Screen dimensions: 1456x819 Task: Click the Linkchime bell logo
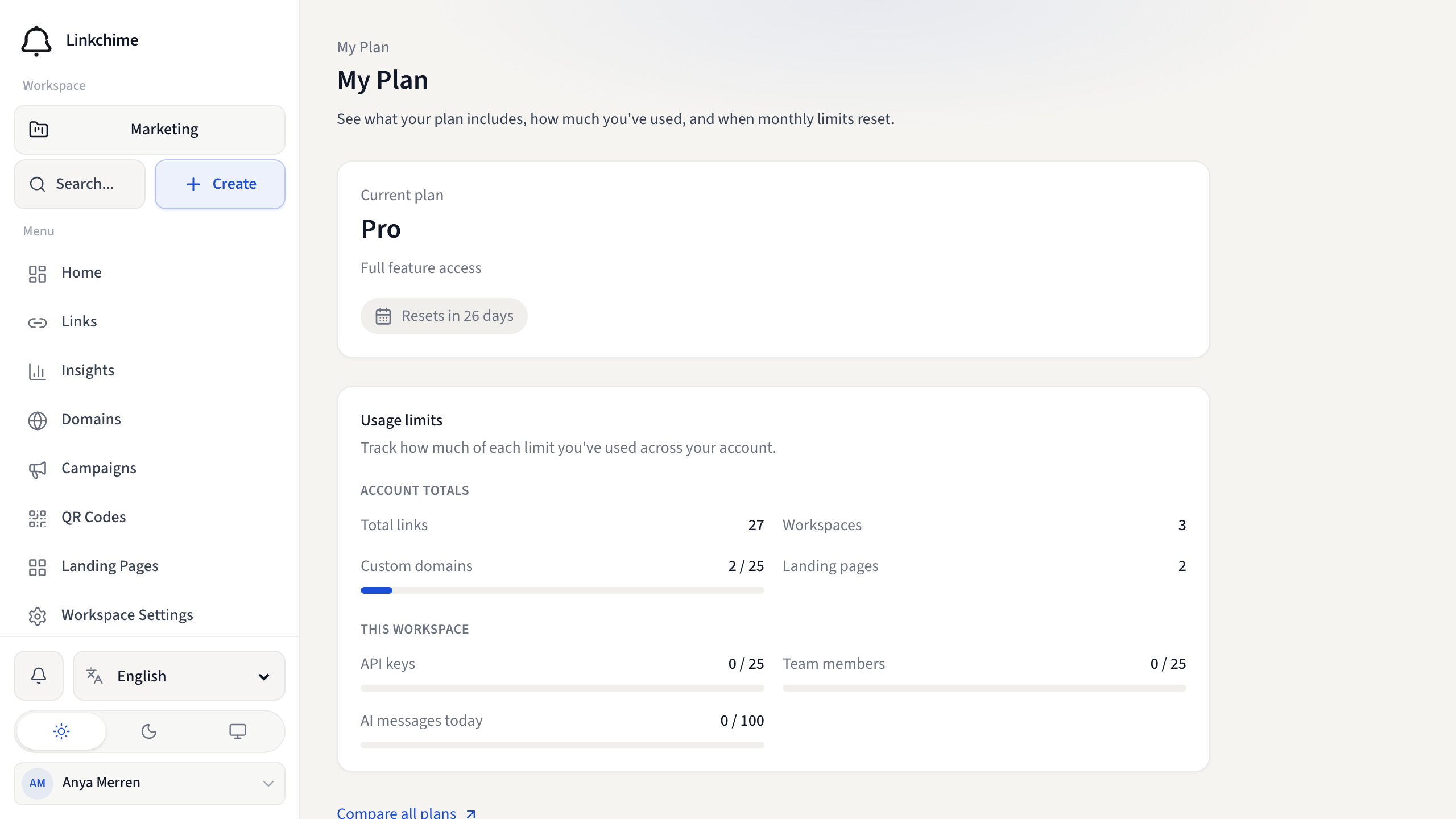pyautogui.click(x=36, y=40)
